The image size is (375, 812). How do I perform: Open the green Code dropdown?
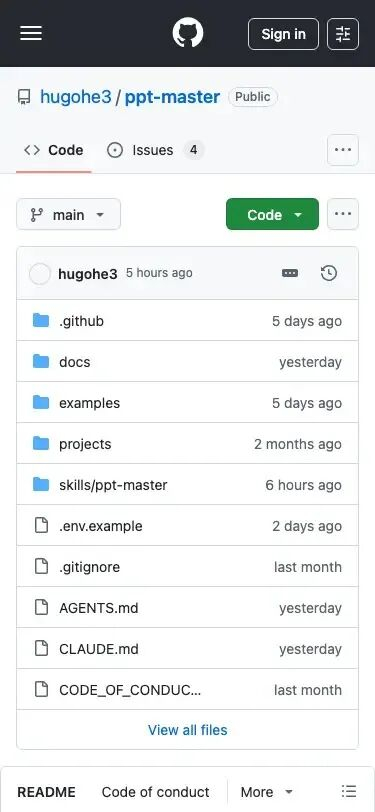point(272,214)
